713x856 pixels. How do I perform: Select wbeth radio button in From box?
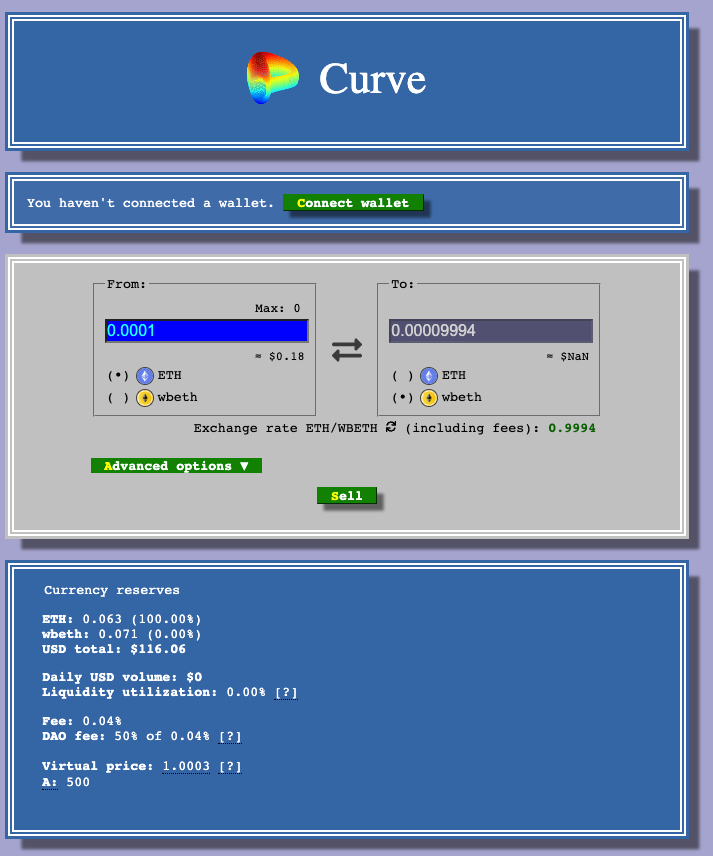point(118,398)
